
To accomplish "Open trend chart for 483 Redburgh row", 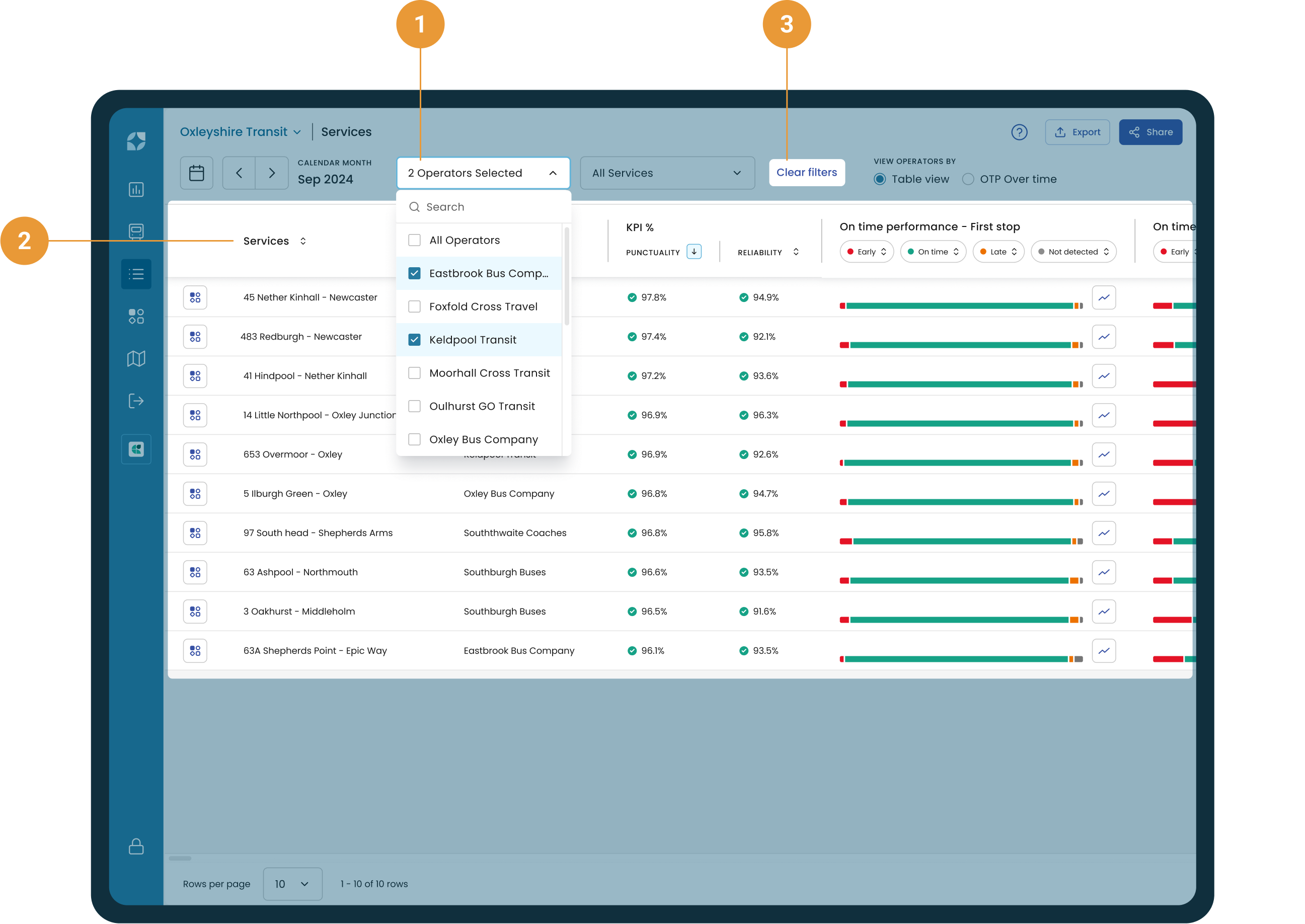I will pos(1104,337).
